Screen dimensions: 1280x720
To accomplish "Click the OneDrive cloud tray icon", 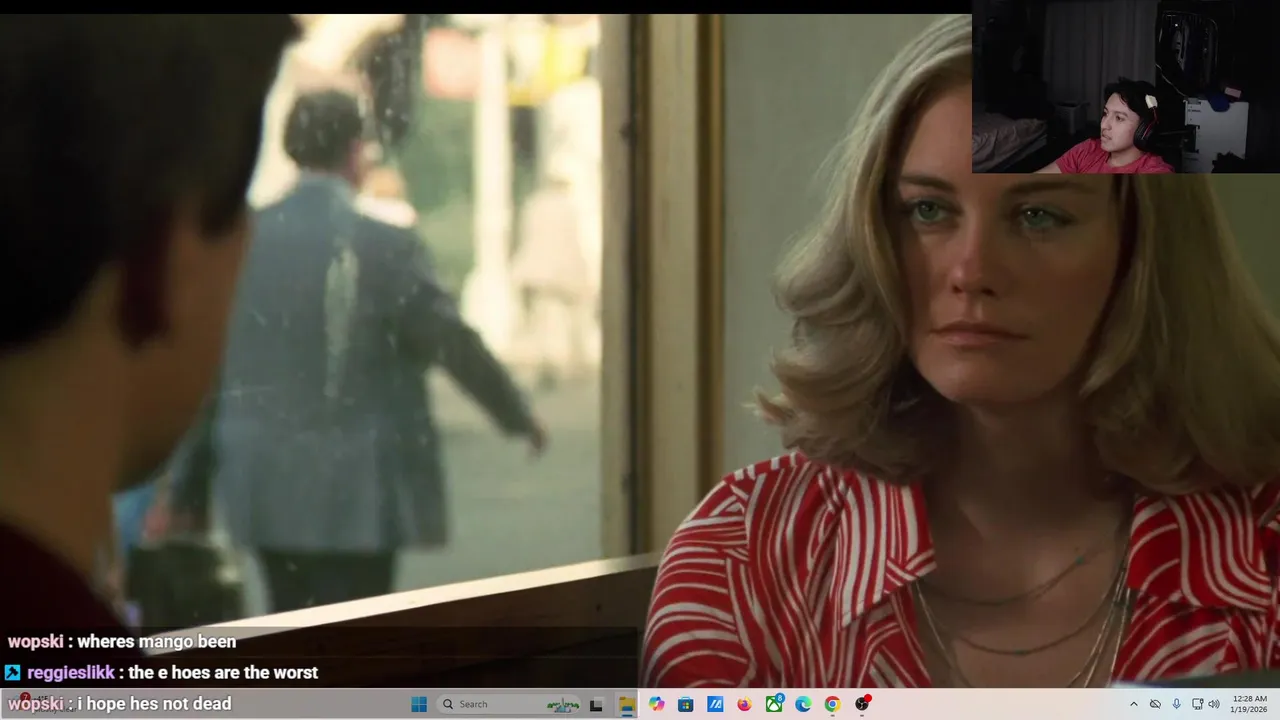I will point(1155,704).
